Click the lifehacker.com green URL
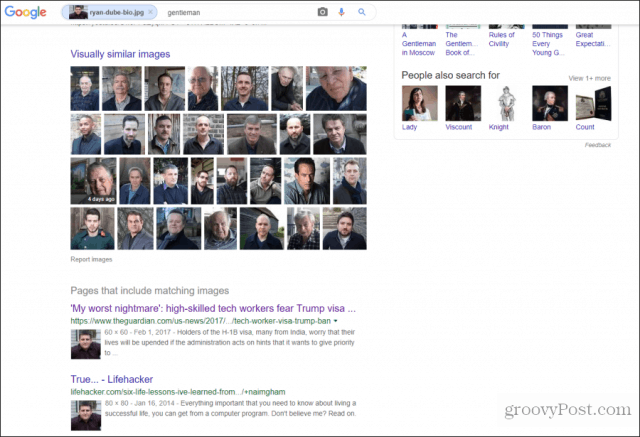This screenshot has width=640, height=437. [178, 392]
